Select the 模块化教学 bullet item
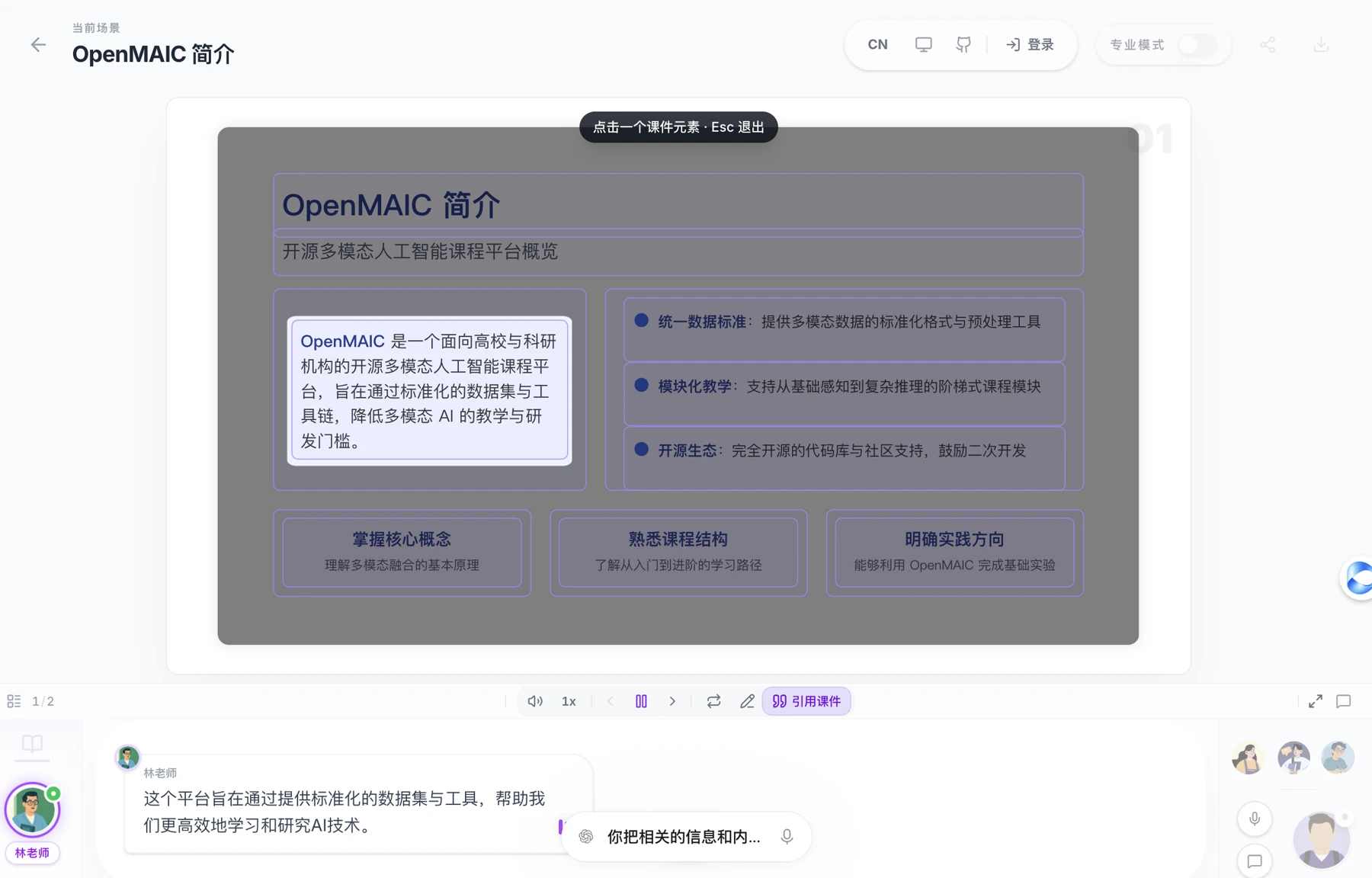The image size is (1372, 878). click(845, 394)
